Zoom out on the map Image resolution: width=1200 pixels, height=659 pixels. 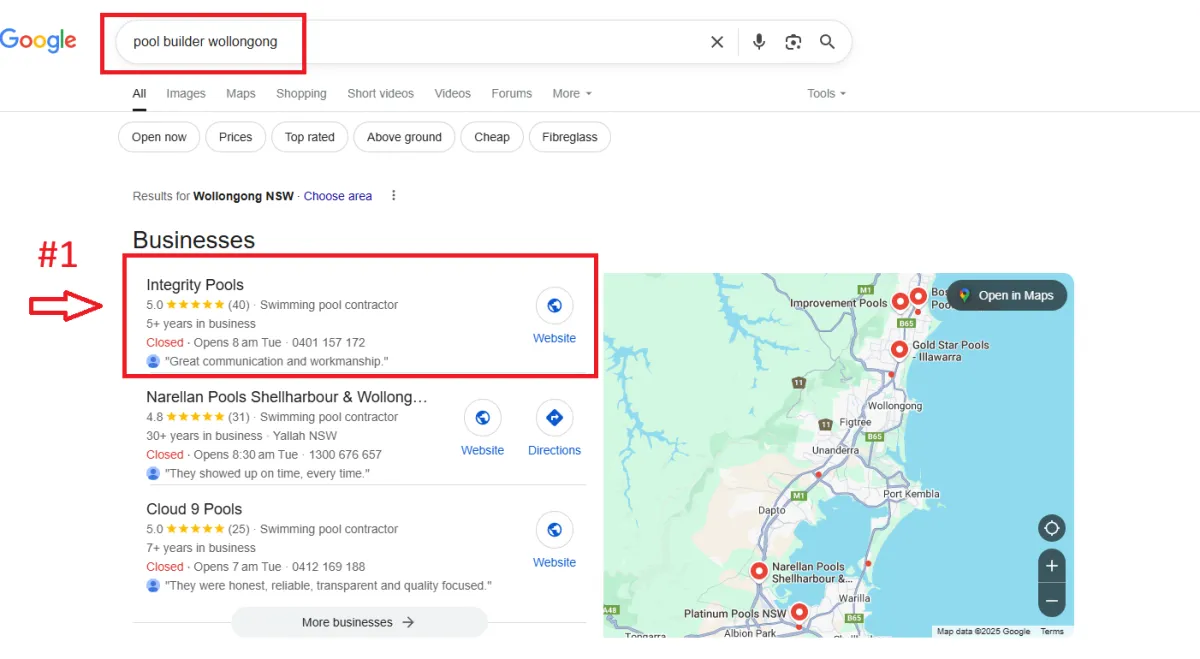1051,600
